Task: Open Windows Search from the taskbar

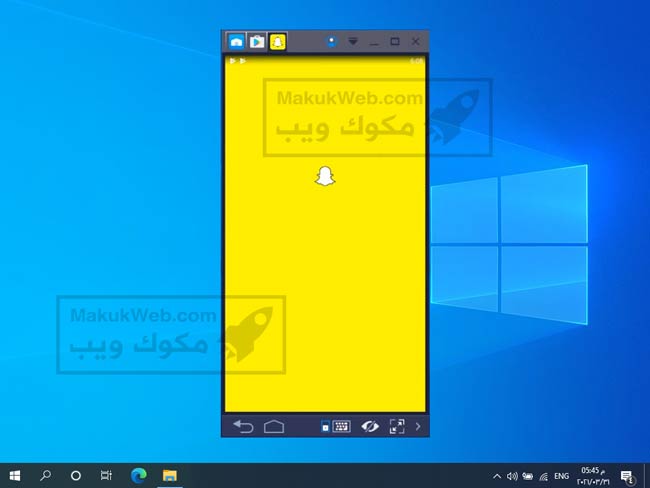Action: tap(45, 476)
